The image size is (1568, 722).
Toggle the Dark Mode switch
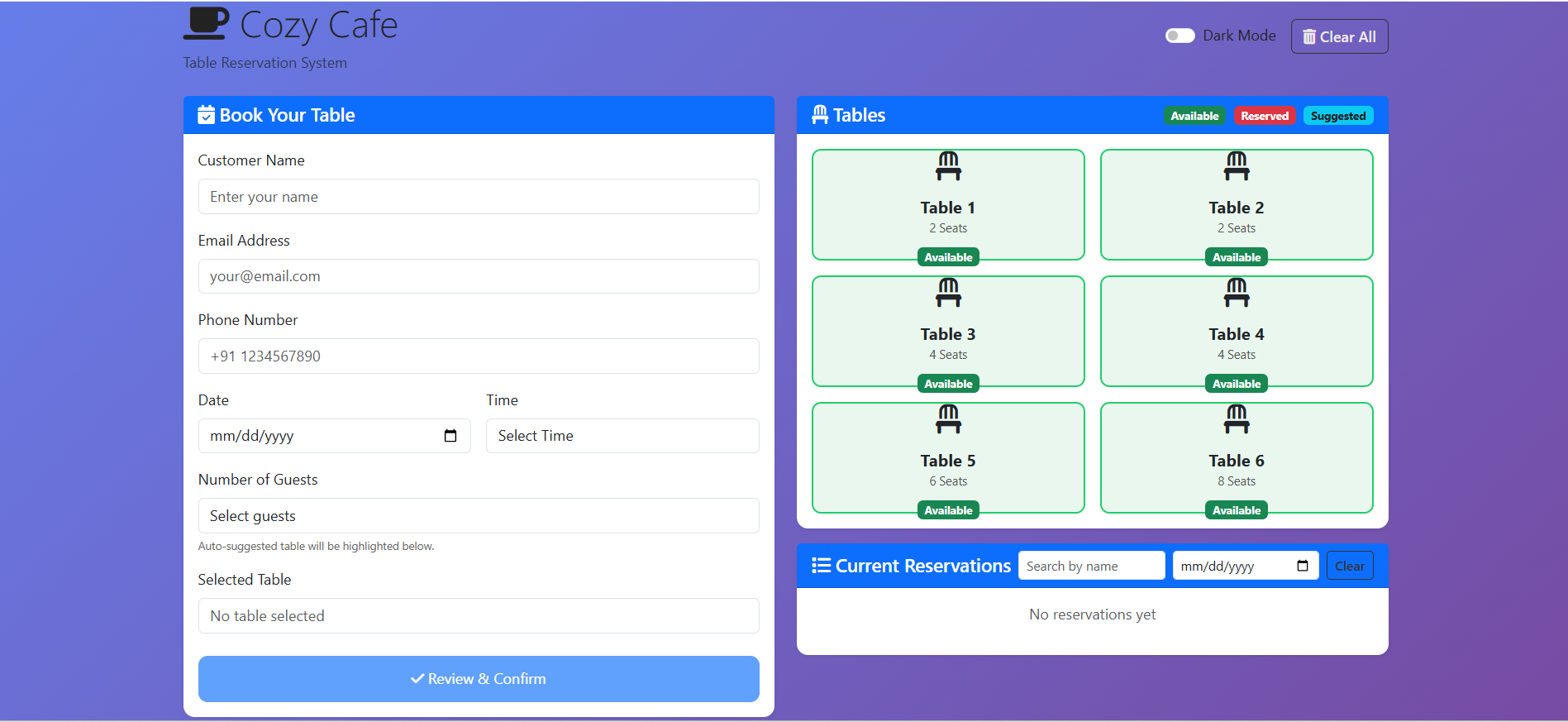tap(1180, 36)
